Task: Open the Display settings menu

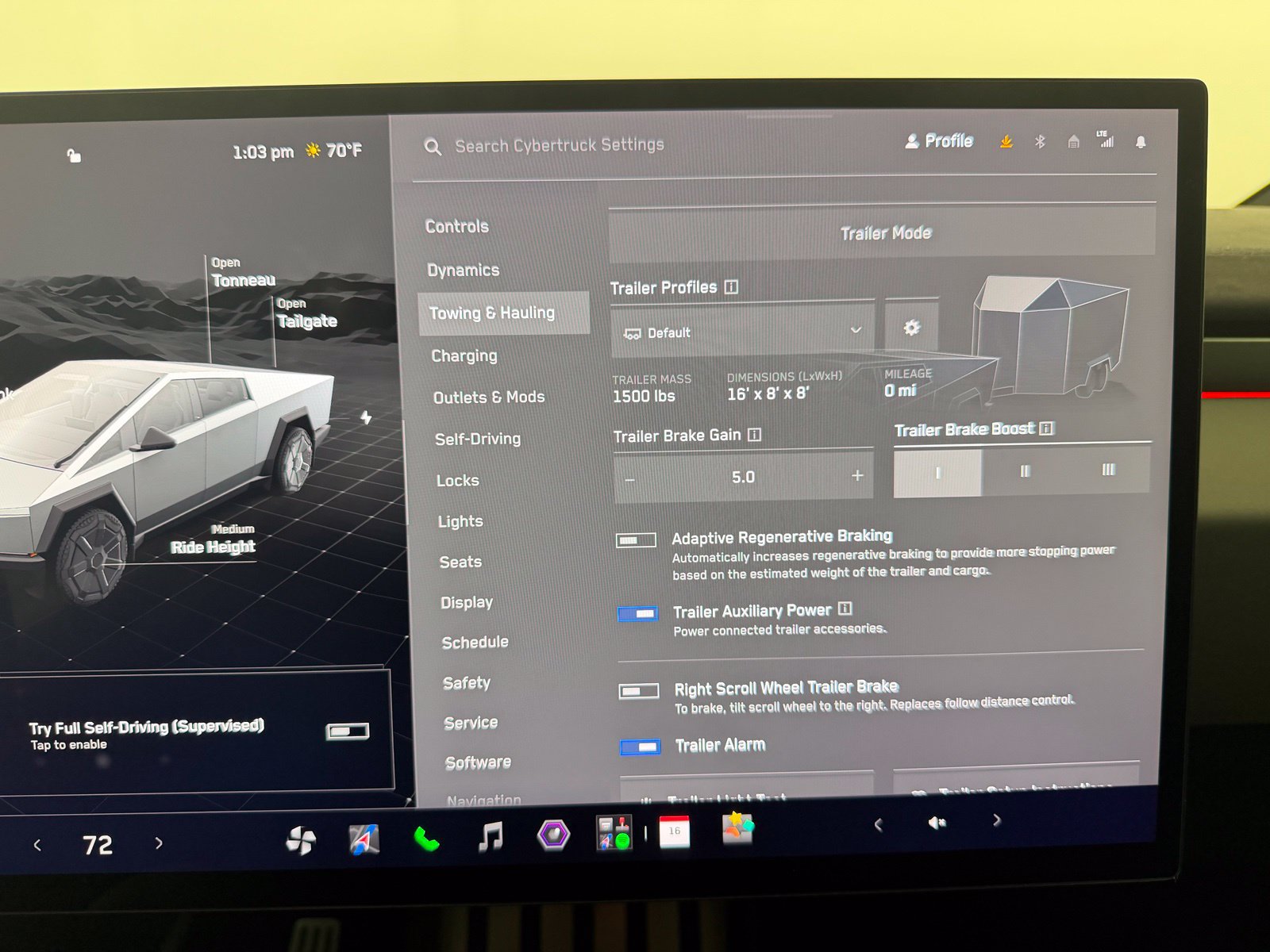Action: click(x=467, y=602)
